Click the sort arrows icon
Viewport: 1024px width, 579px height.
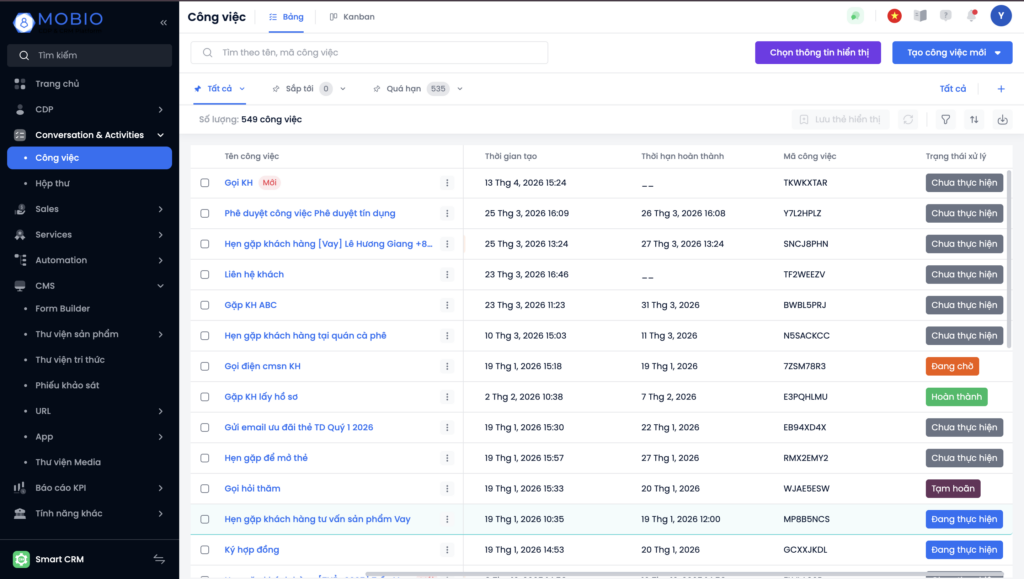(x=974, y=119)
